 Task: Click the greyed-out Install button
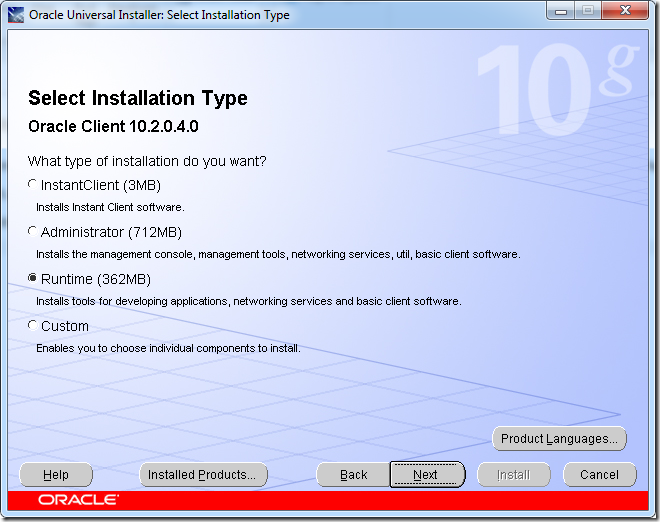pos(514,475)
